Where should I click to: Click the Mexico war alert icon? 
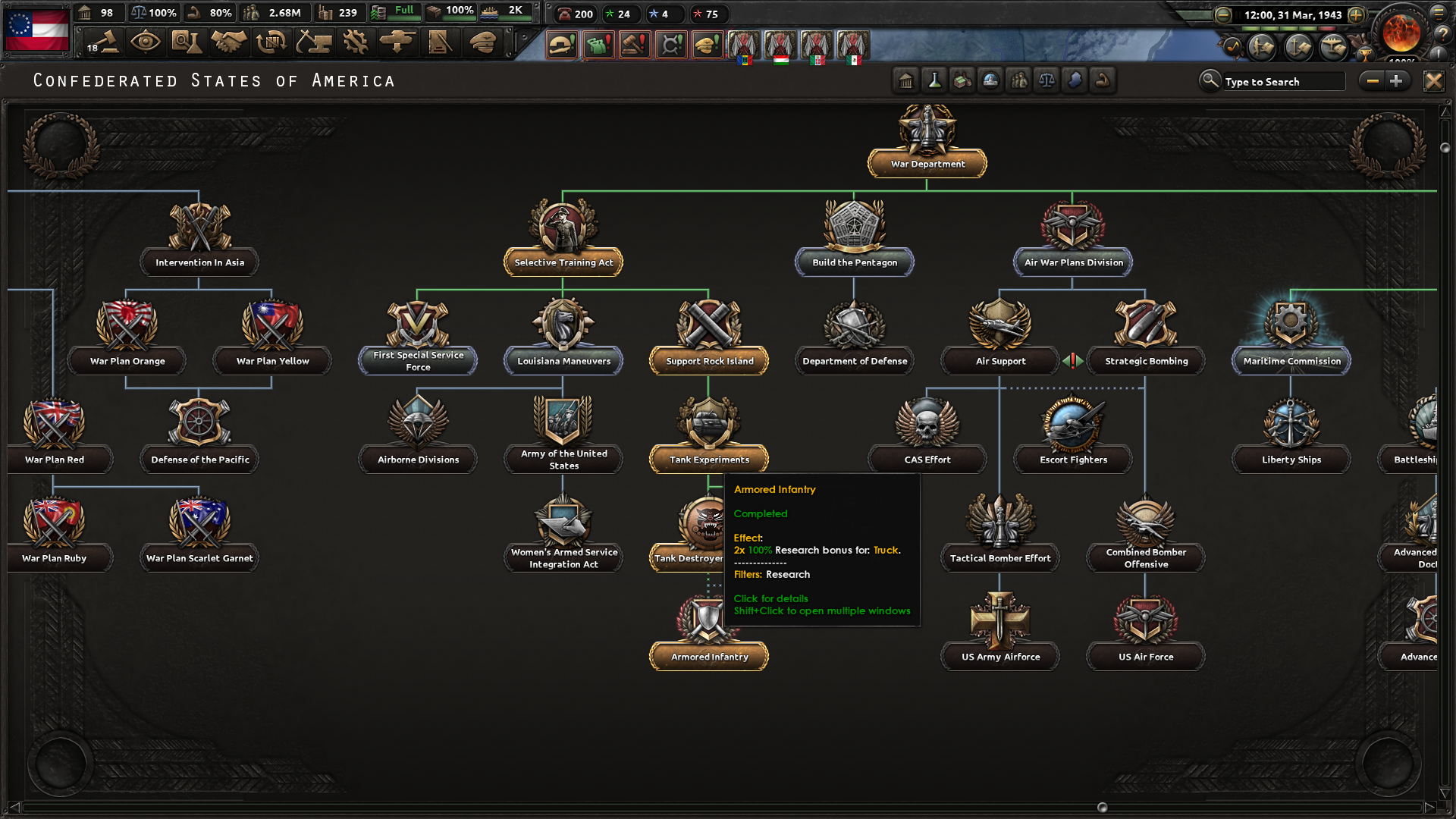click(852, 45)
